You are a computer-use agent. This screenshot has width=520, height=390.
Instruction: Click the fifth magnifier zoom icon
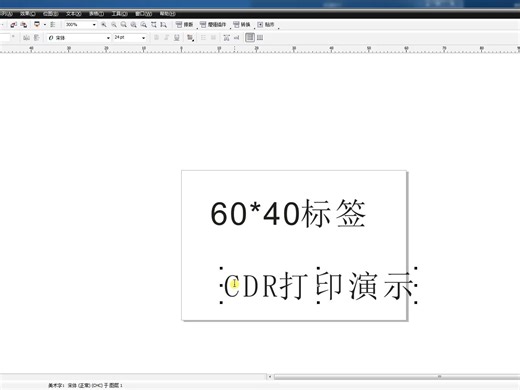pyautogui.click(x=144, y=25)
